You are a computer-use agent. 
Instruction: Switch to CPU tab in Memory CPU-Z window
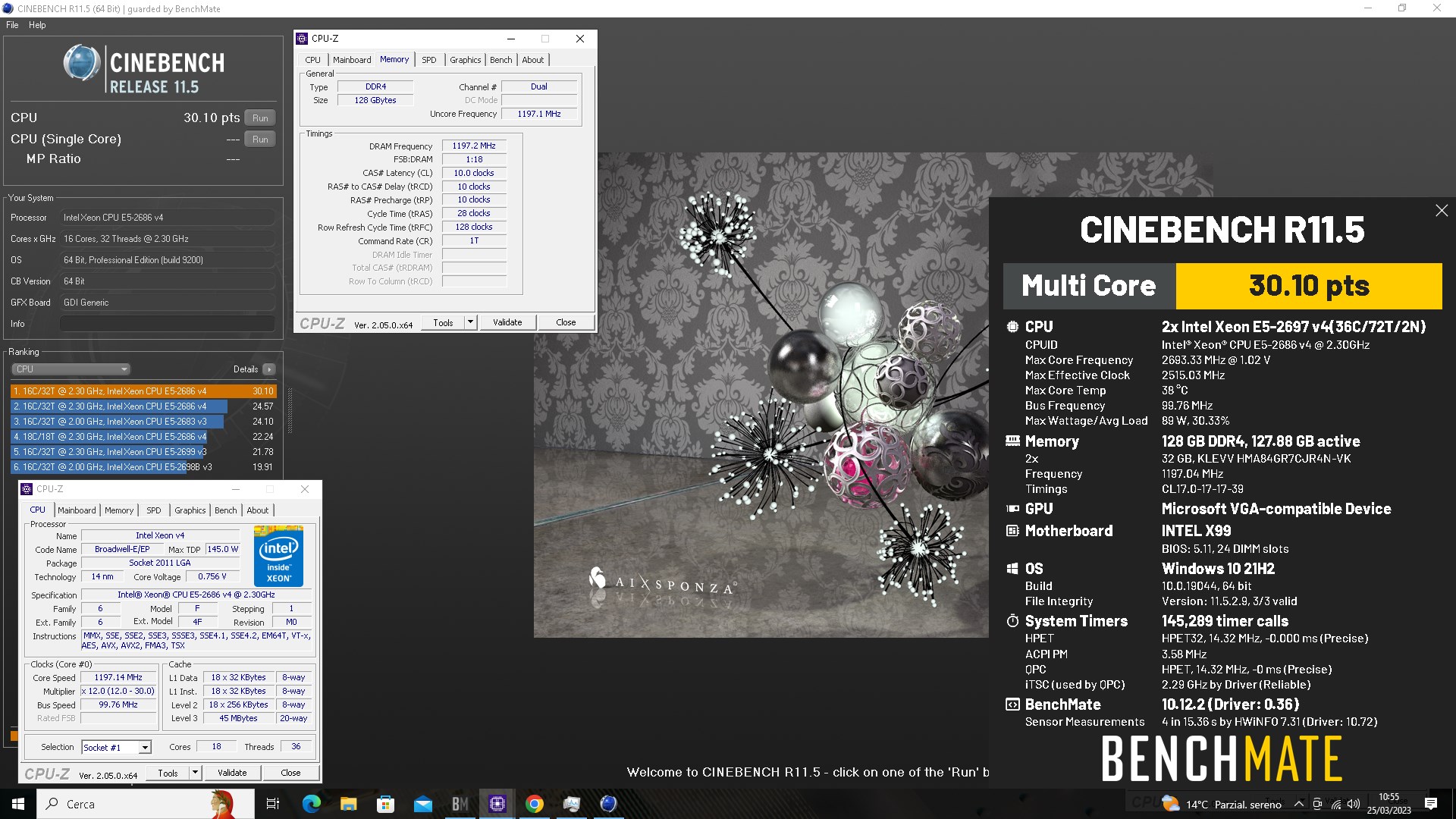point(312,60)
